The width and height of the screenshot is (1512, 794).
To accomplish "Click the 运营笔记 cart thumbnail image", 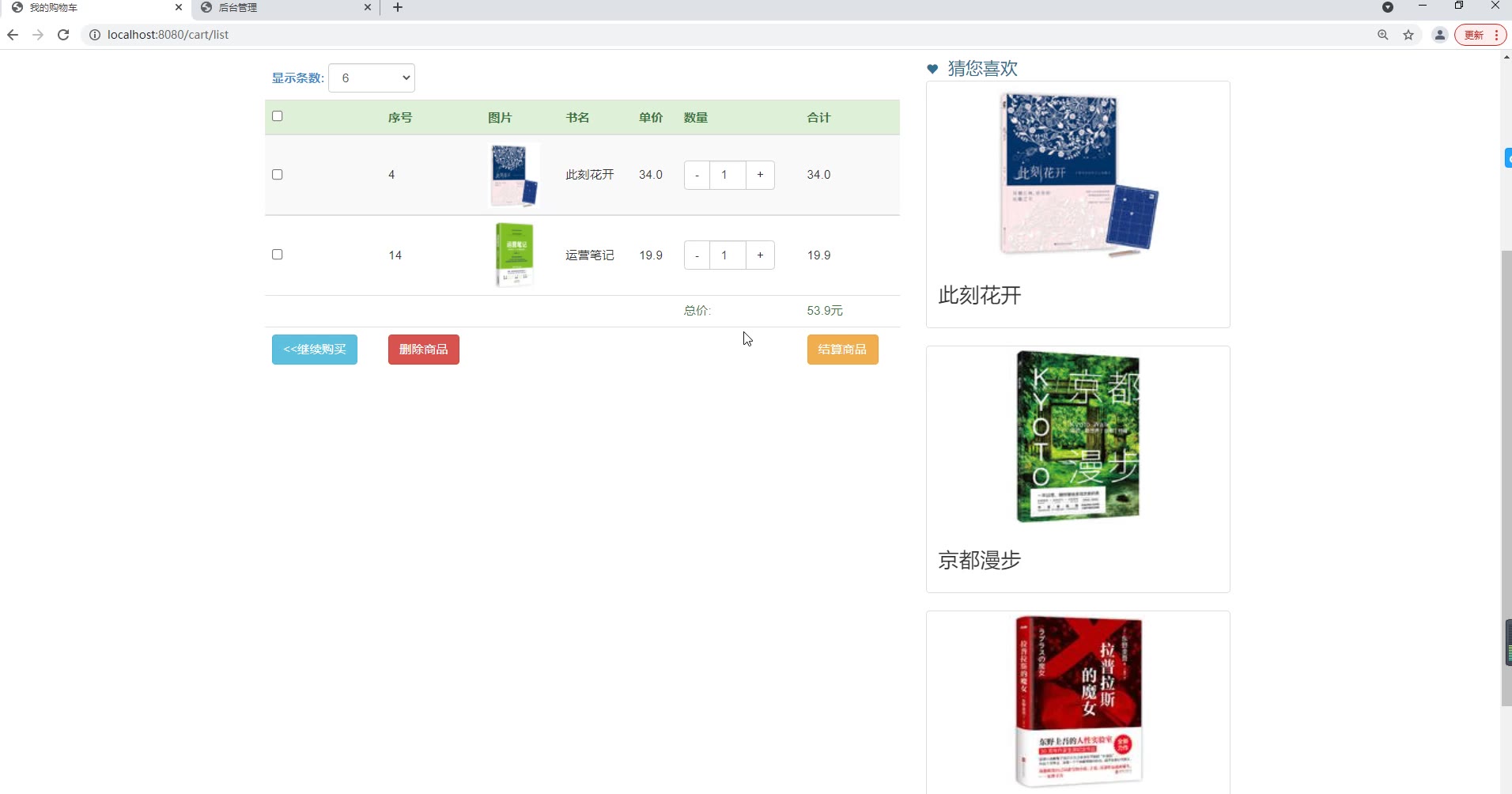I will [x=514, y=255].
